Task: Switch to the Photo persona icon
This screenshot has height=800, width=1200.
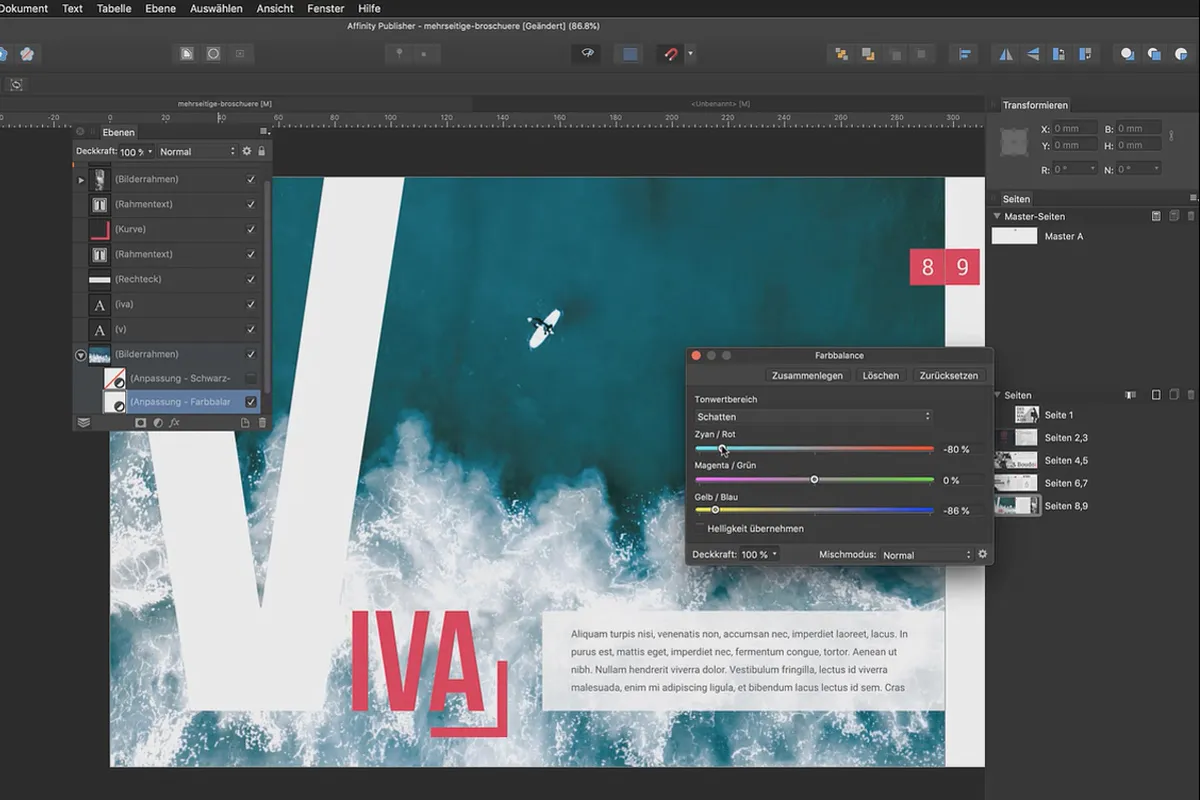Action: (x=28, y=54)
